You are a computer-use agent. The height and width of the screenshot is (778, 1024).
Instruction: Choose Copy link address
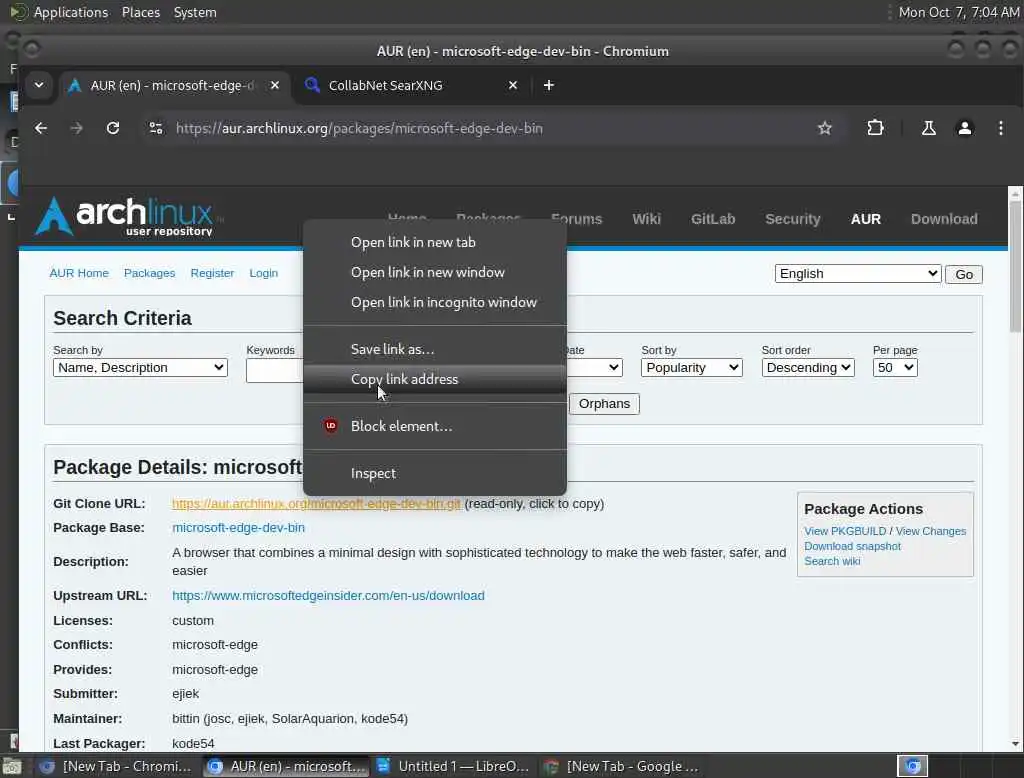(434, 380)
